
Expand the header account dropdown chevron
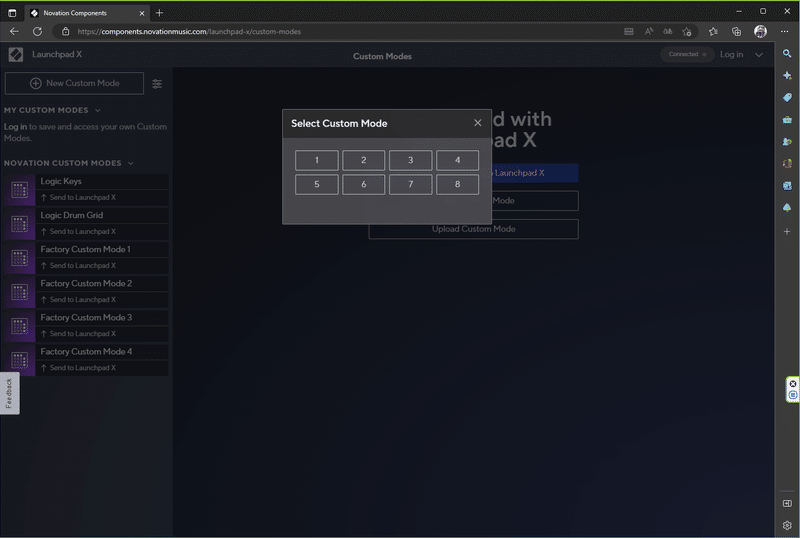(x=759, y=55)
